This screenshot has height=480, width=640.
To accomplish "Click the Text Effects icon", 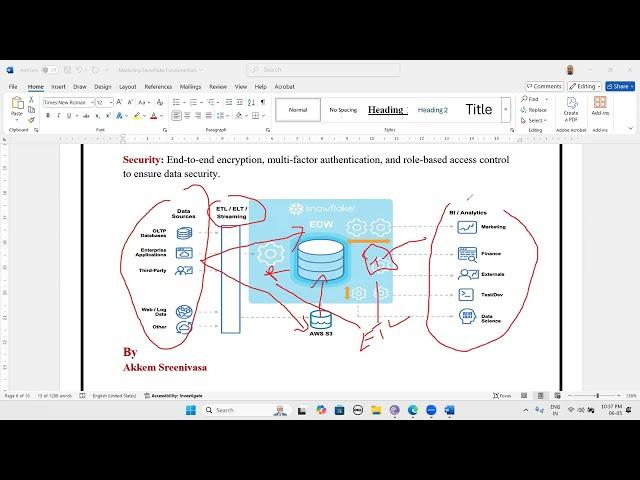I will [x=119, y=116].
